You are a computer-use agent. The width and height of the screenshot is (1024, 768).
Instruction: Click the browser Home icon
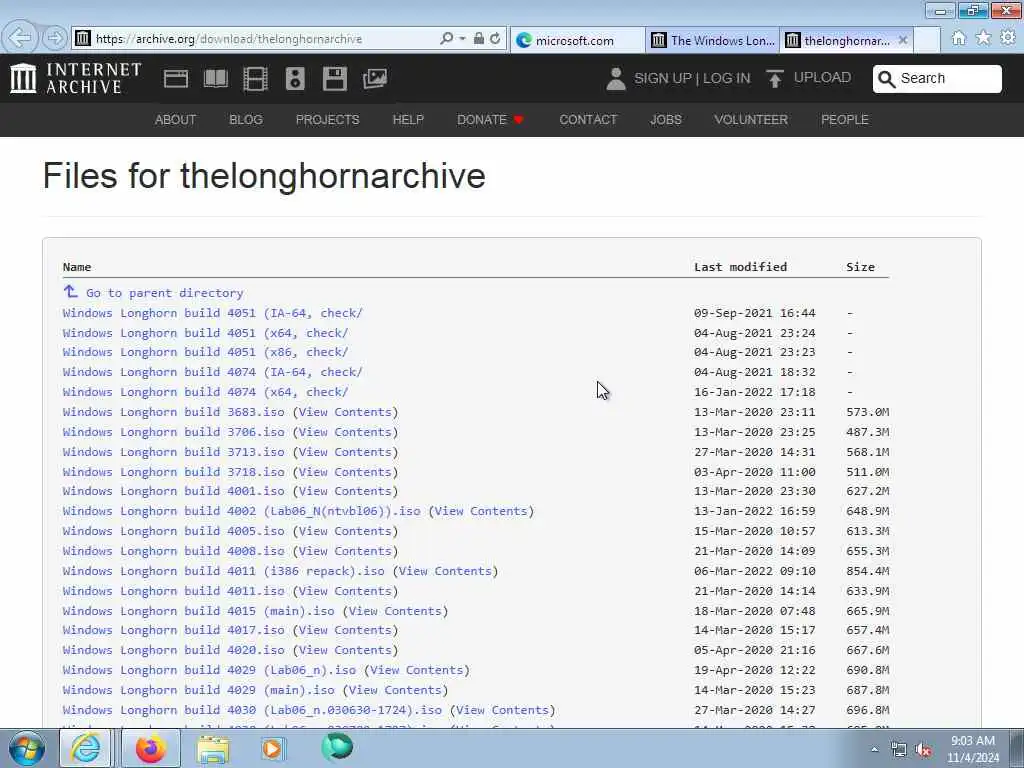pos(958,39)
